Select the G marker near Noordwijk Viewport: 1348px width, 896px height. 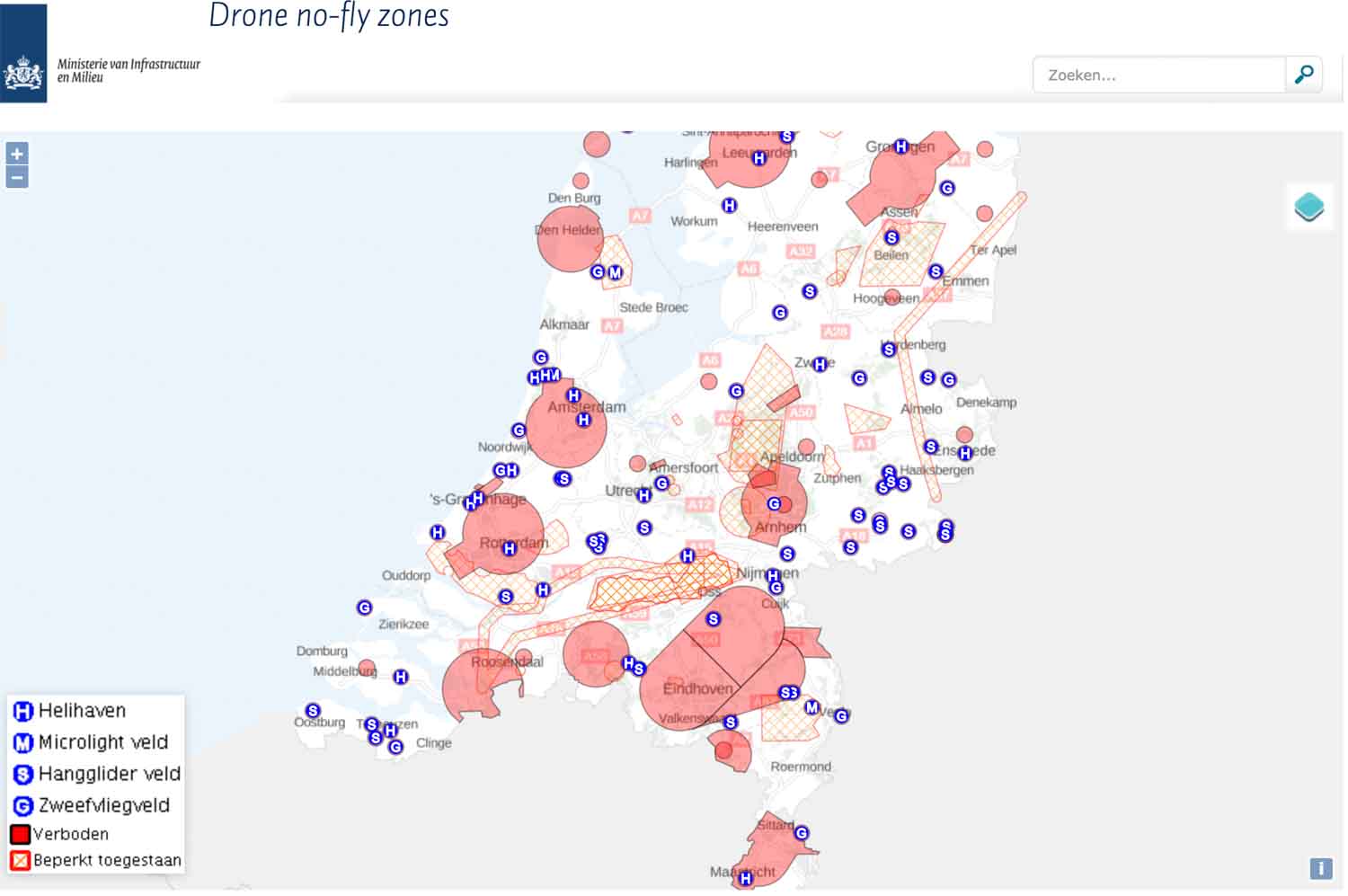[x=519, y=430]
